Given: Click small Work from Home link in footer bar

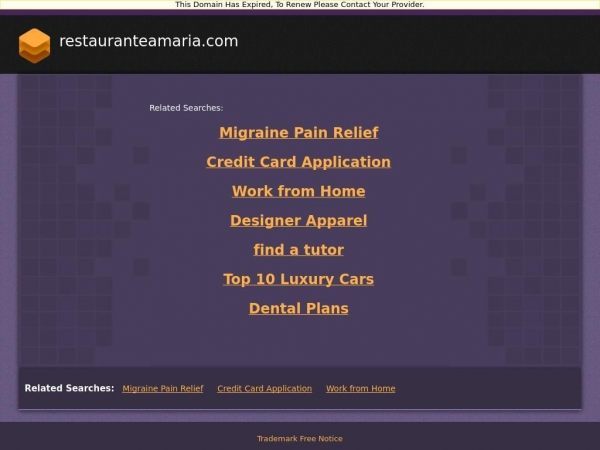Looking at the screenshot, I should click(x=360, y=388).
